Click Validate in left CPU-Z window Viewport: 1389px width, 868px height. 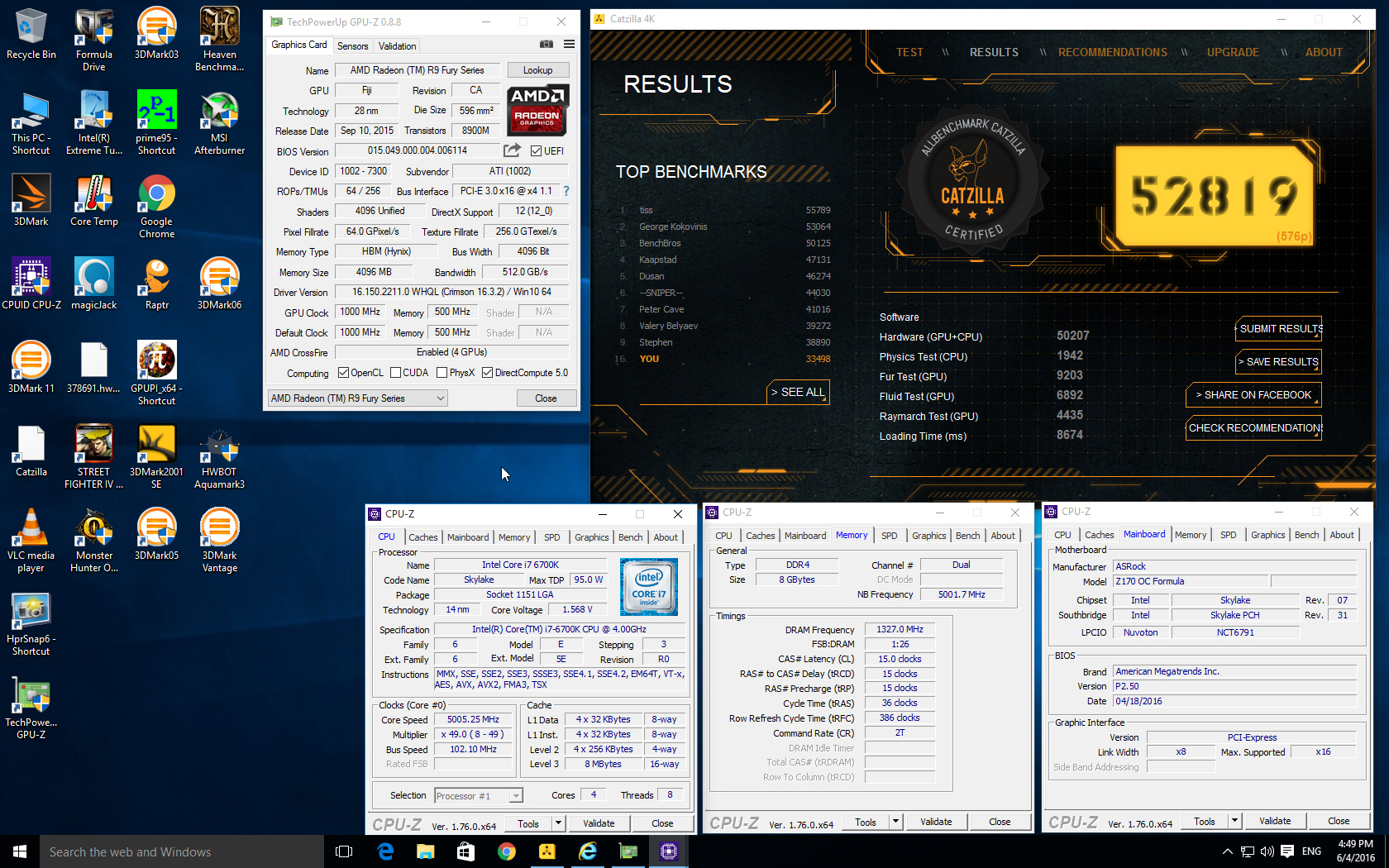(x=599, y=823)
